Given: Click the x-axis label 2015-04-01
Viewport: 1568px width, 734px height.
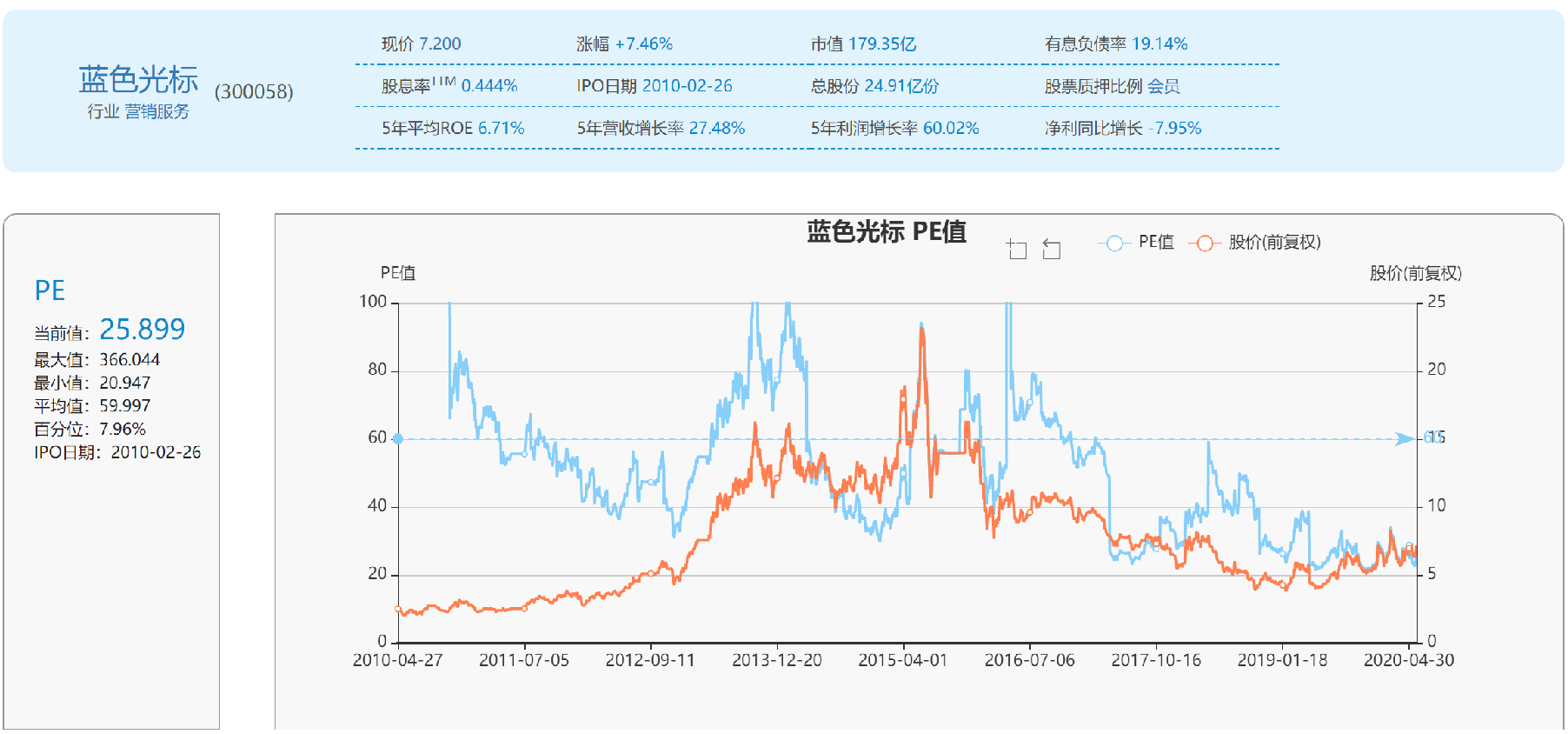Looking at the screenshot, I should tap(903, 661).
